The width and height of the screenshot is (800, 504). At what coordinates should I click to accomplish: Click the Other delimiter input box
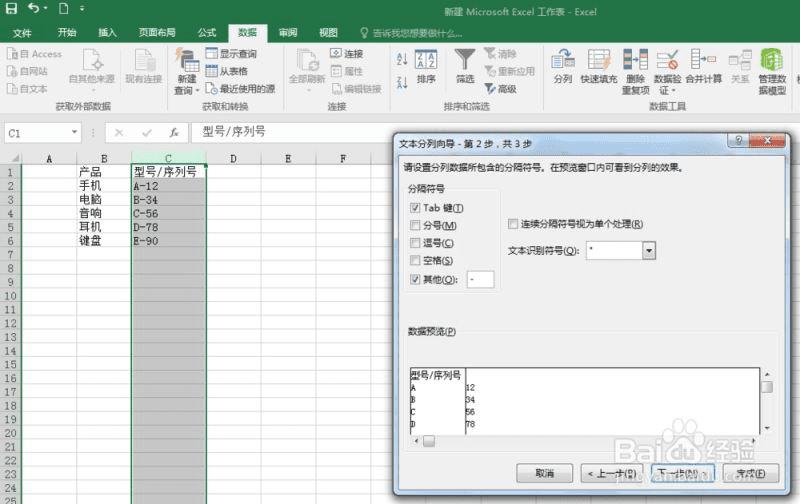480,280
